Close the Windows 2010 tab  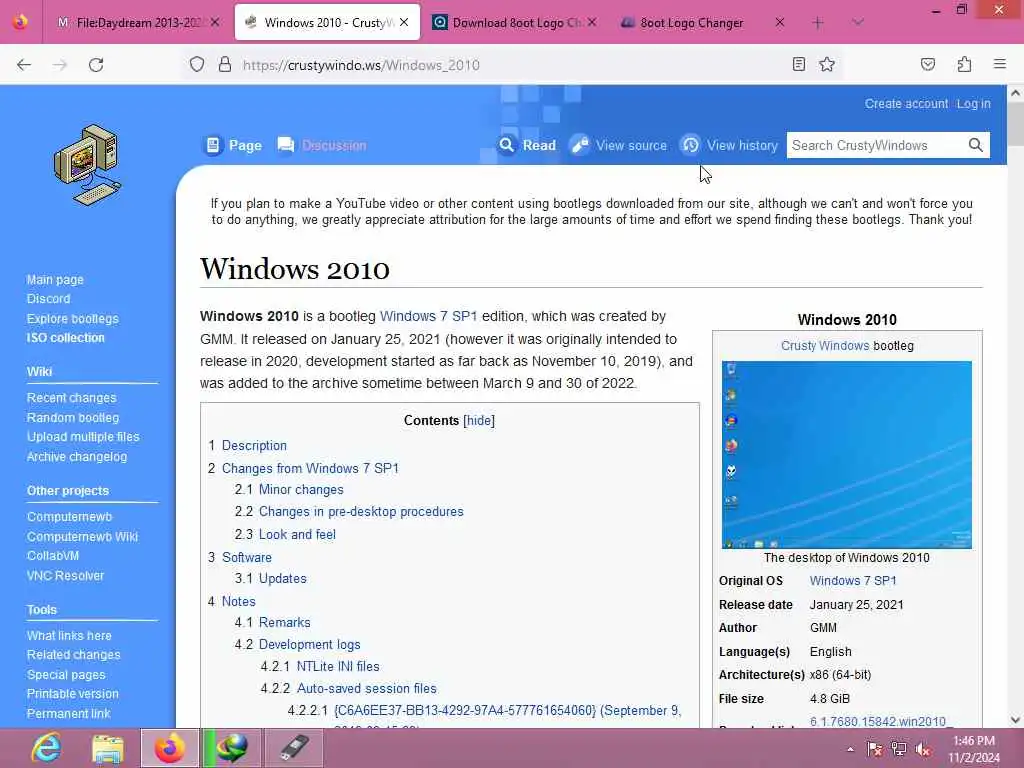pos(404,23)
